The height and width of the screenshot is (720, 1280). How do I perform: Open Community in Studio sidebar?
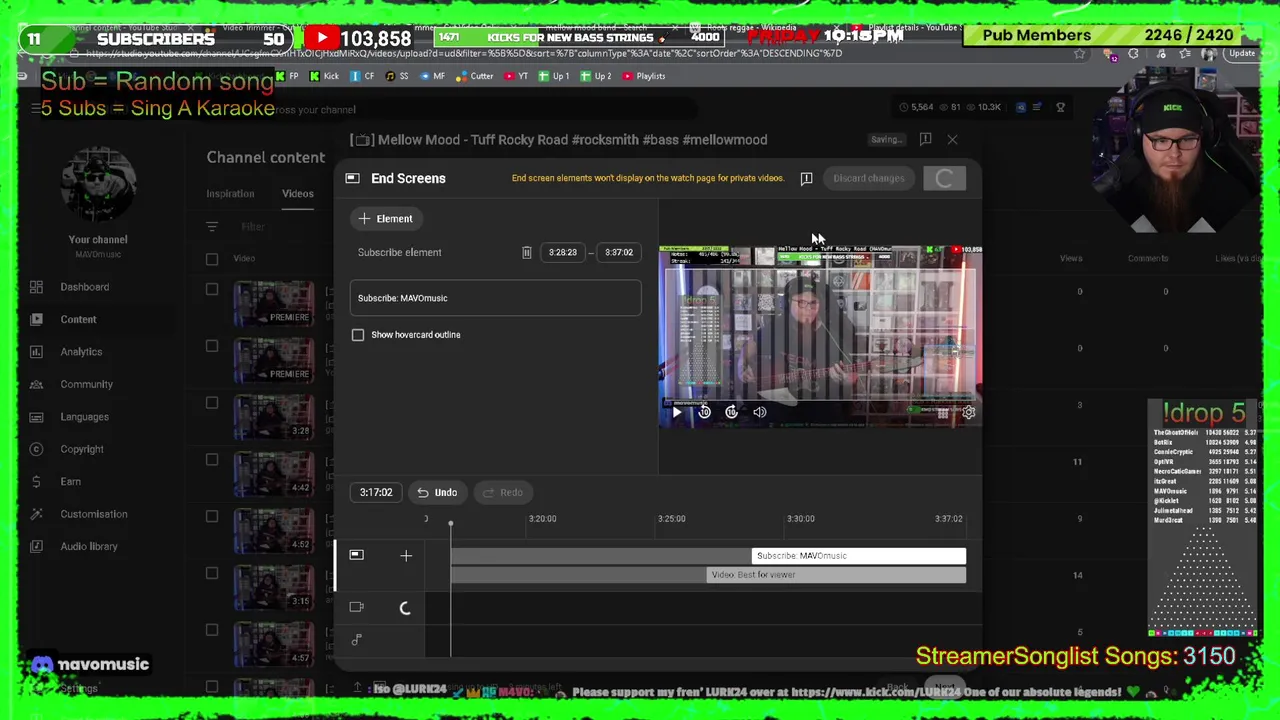coord(86,384)
